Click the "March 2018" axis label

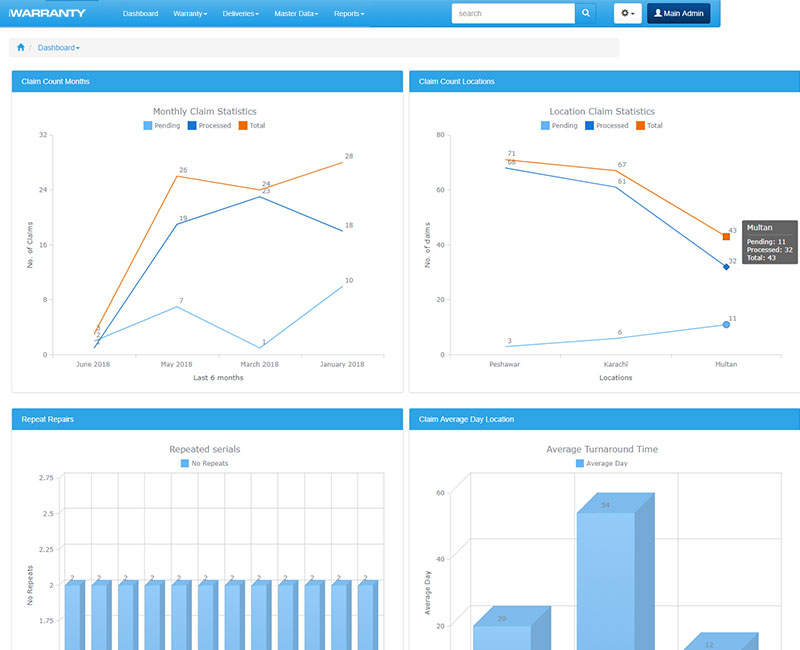[x=259, y=364]
